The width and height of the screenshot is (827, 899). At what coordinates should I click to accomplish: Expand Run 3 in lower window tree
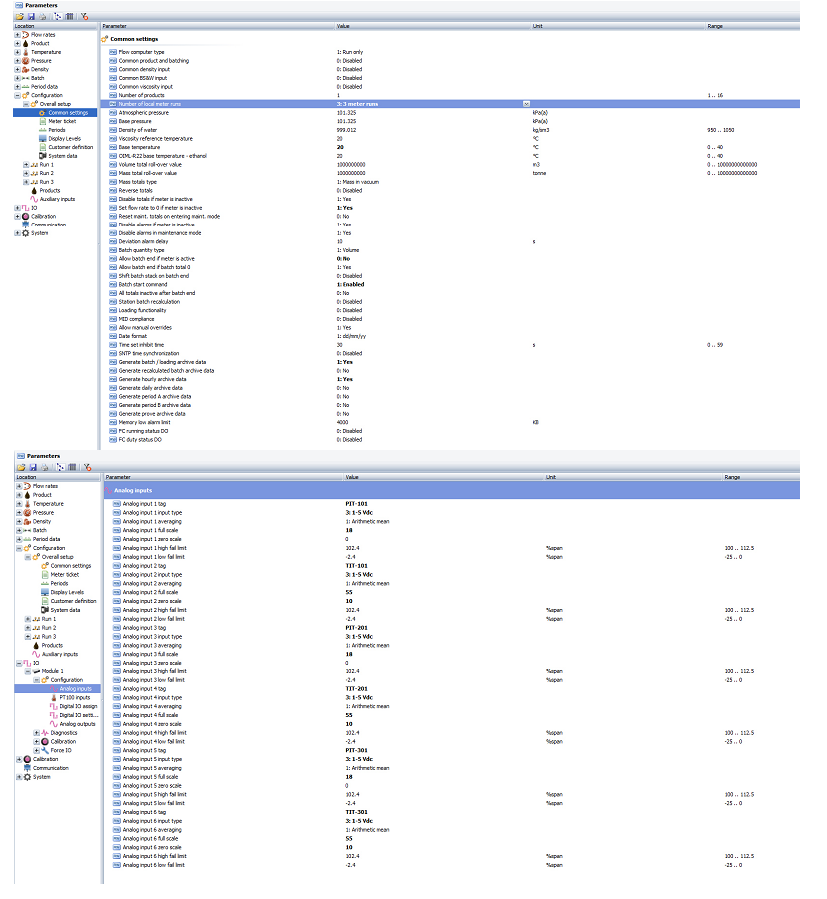coord(28,636)
